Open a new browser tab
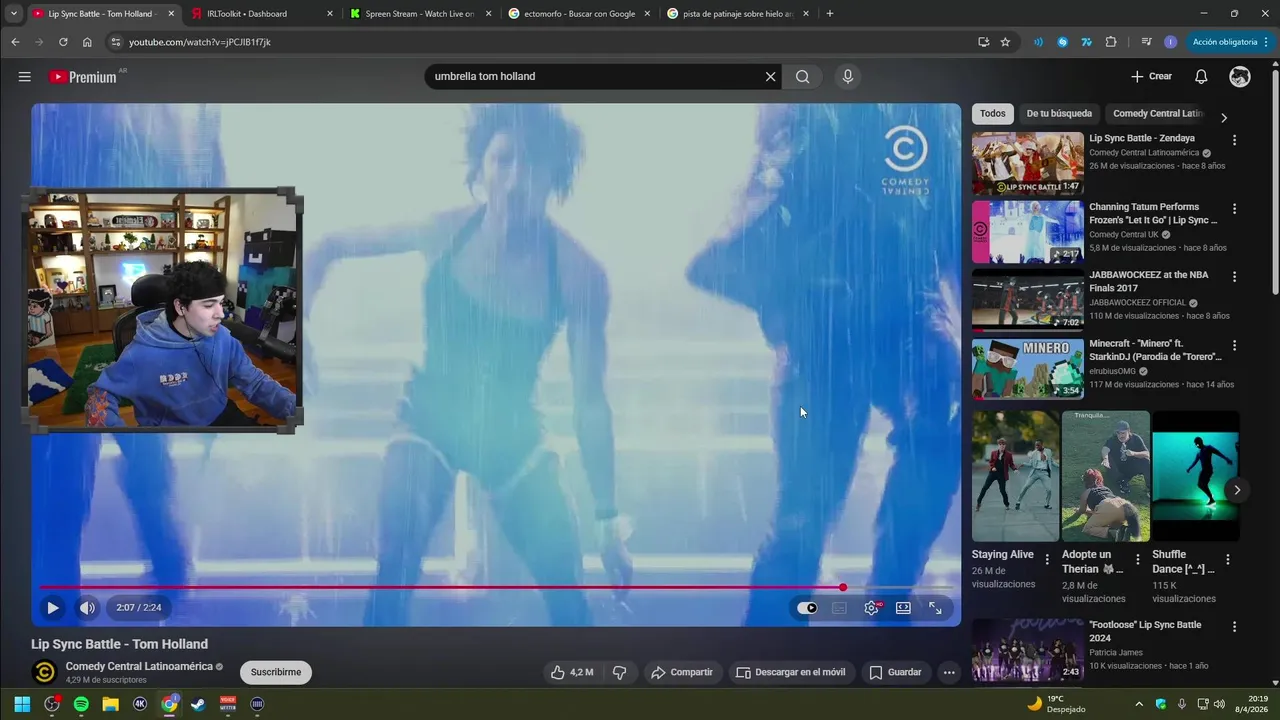 pyautogui.click(x=830, y=14)
